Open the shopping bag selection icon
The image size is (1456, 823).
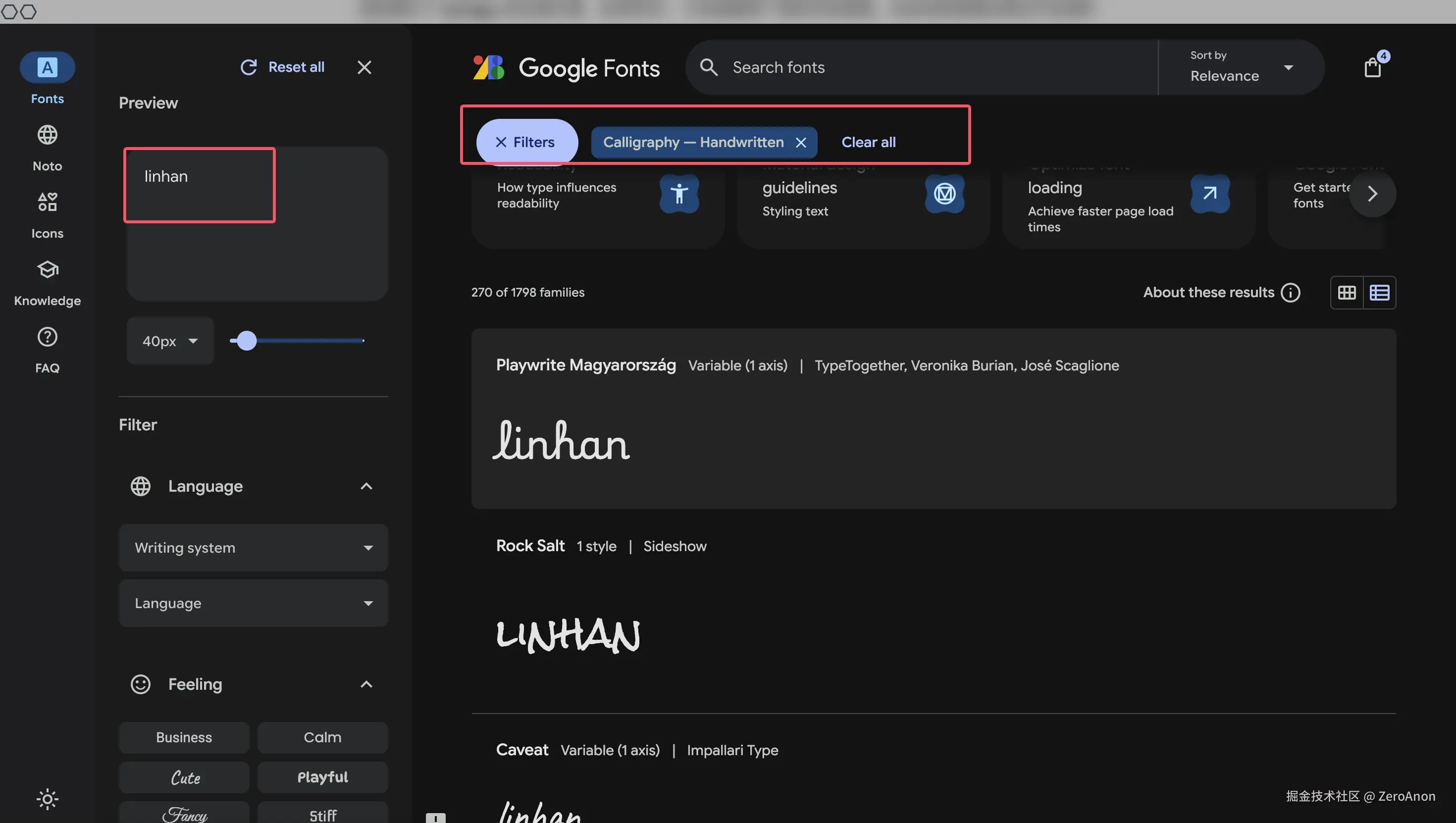(x=1372, y=68)
